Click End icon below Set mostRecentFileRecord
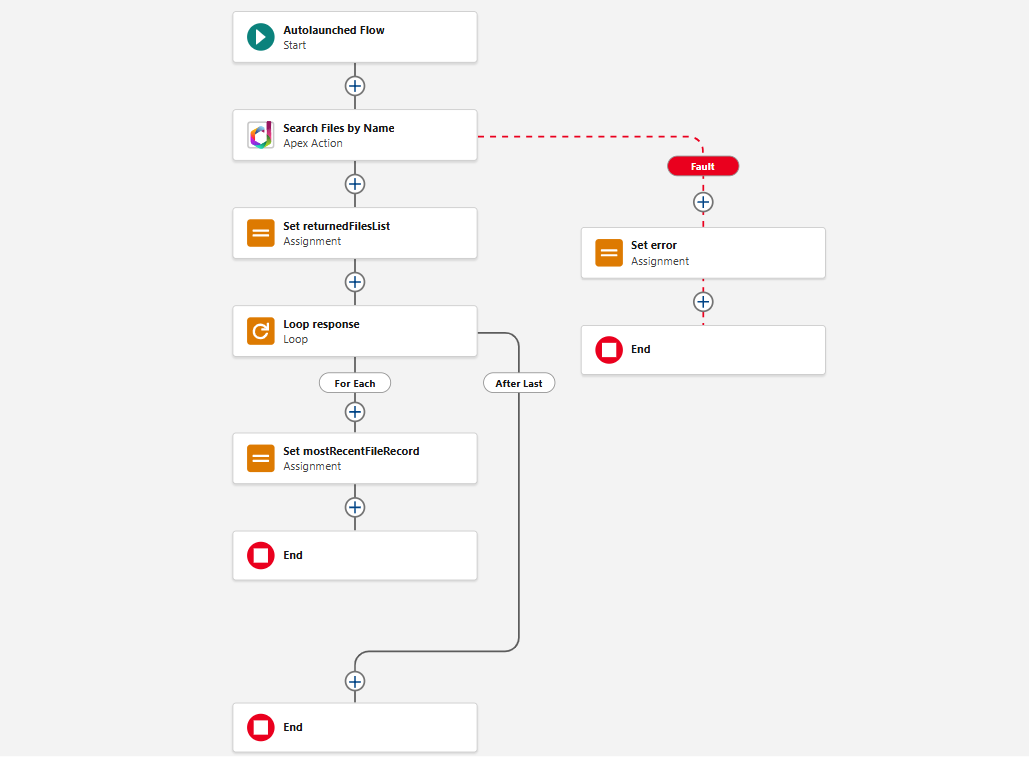 click(261, 555)
